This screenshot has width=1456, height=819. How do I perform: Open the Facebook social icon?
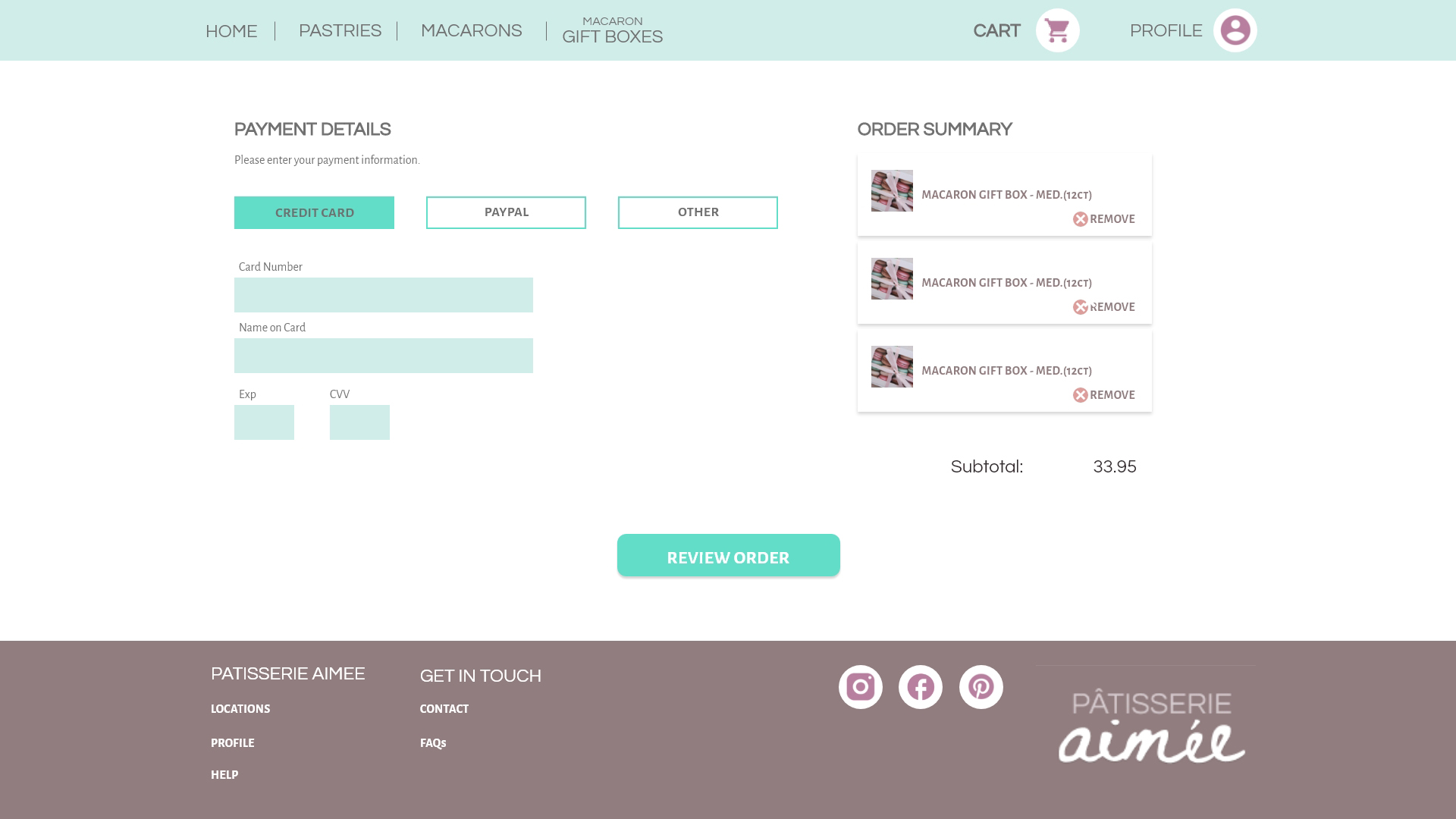coord(920,687)
